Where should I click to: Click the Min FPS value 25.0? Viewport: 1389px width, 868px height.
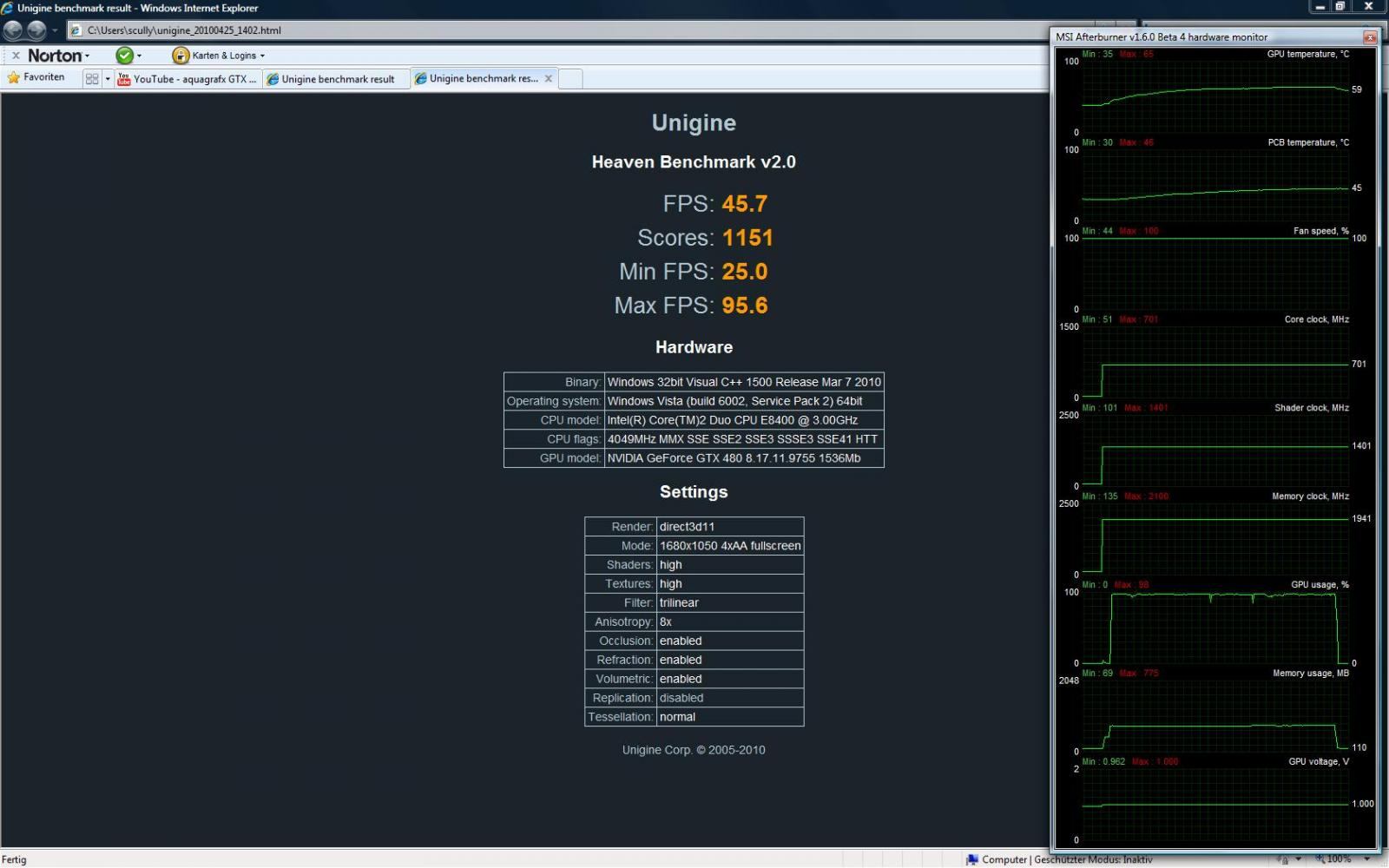coord(745,272)
